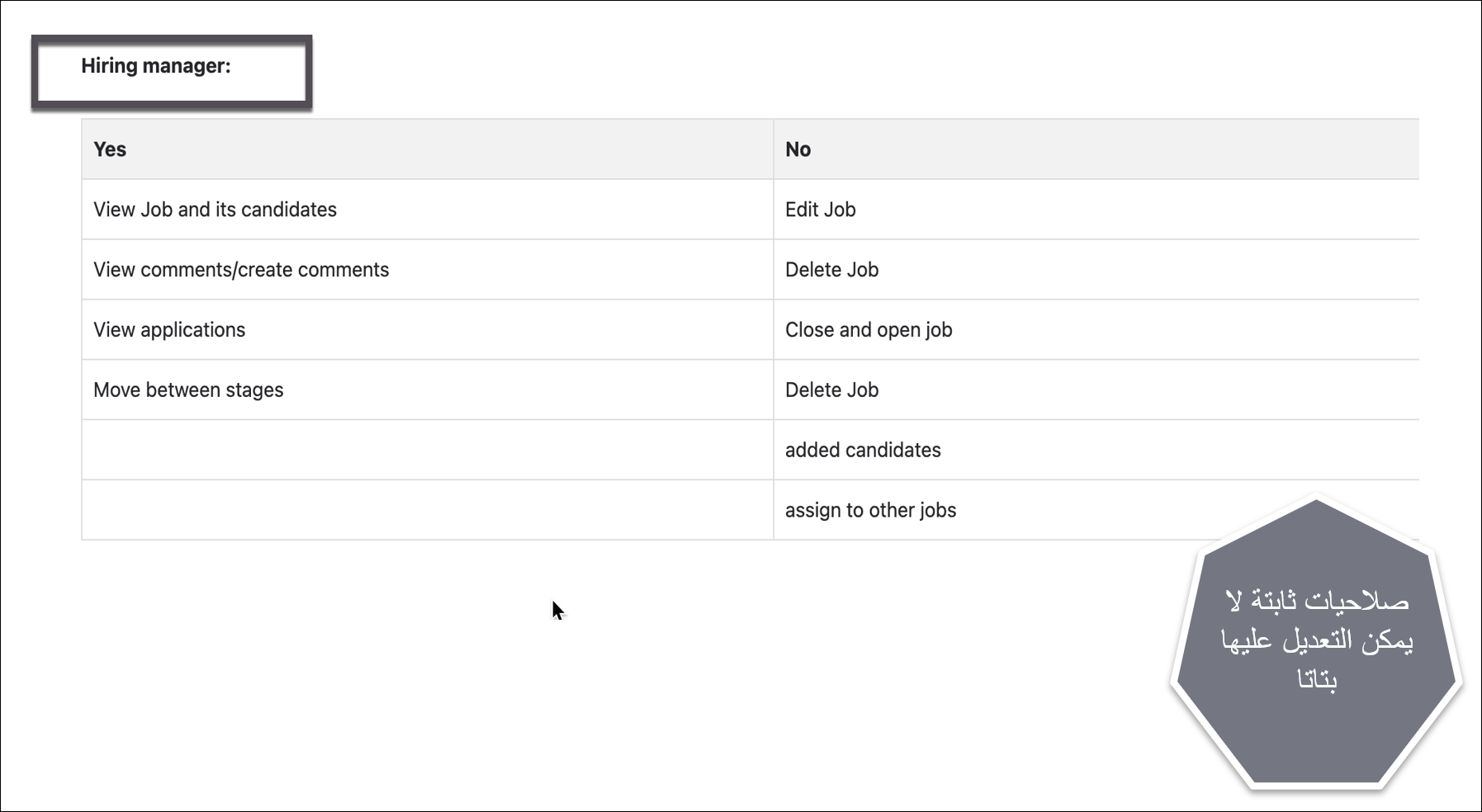Select the assign to other jobs cell
This screenshot has height=812, width=1482.
[870, 511]
